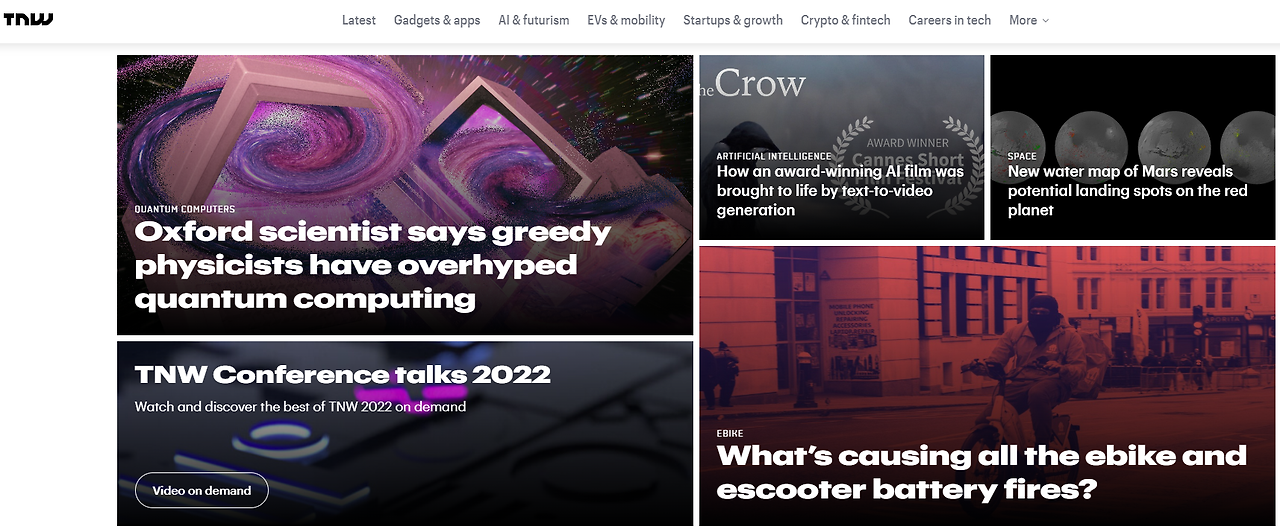Viewport: 1280px width, 532px height.
Task: Select AI & futurism nav item
Action: click(x=534, y=20)
